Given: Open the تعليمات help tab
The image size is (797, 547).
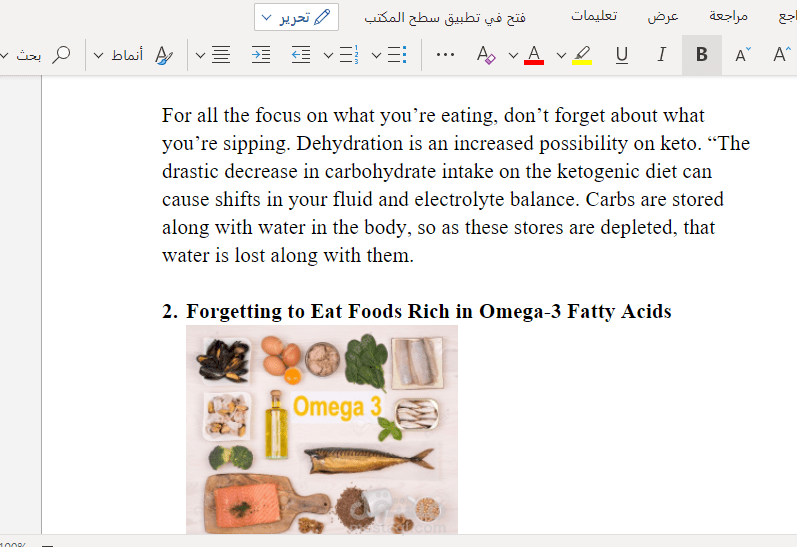Looking at the screenshot, I should pyautogui.click(x=594, y=16).
